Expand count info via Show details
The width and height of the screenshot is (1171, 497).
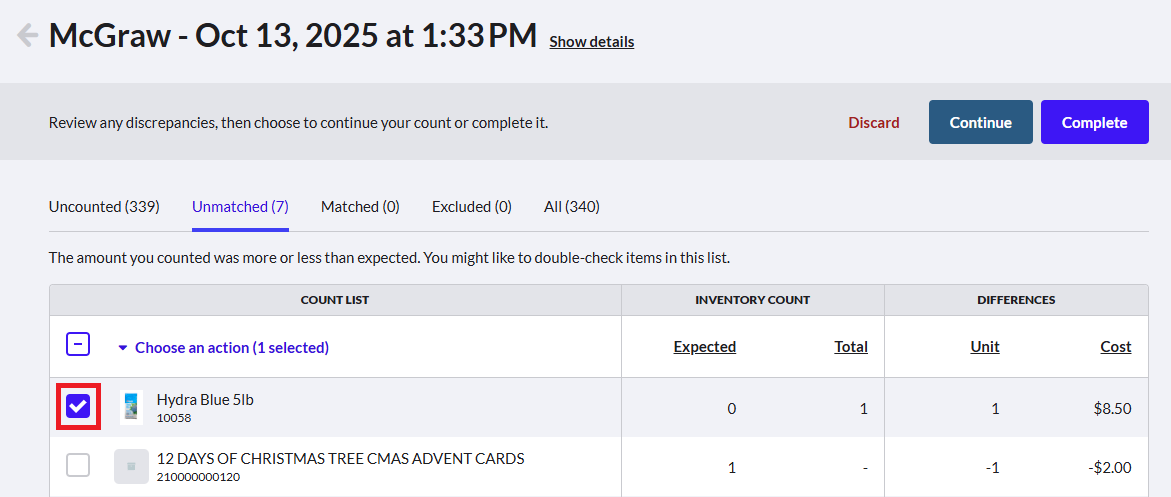pos(591,42)
